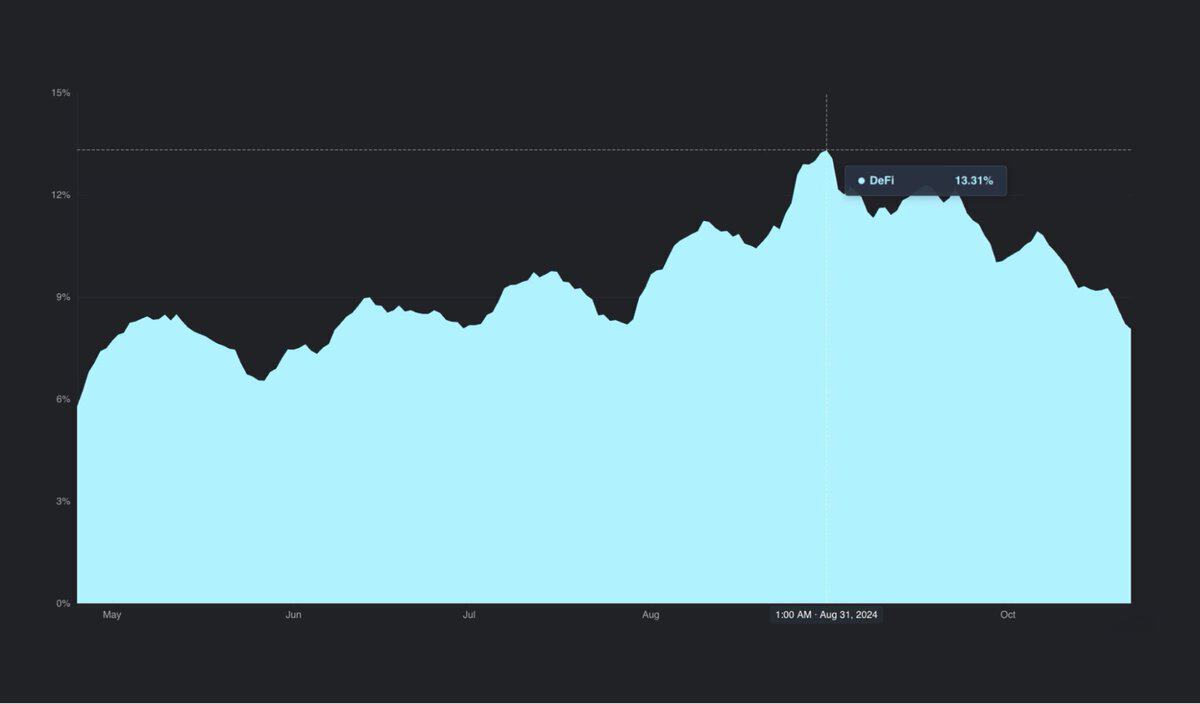The image size is (1200, 704).
Task: Click the 6% y-axis label
Action: (63, 399)
